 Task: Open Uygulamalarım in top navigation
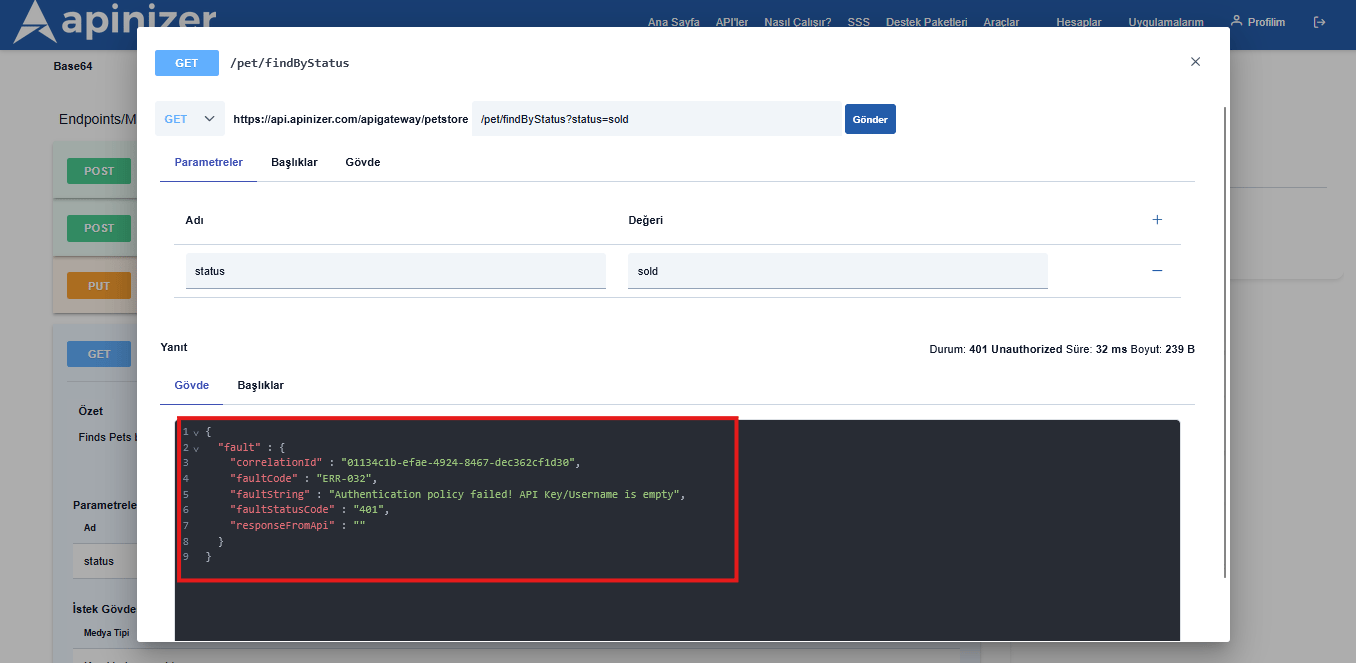(x=1166, y=22)
